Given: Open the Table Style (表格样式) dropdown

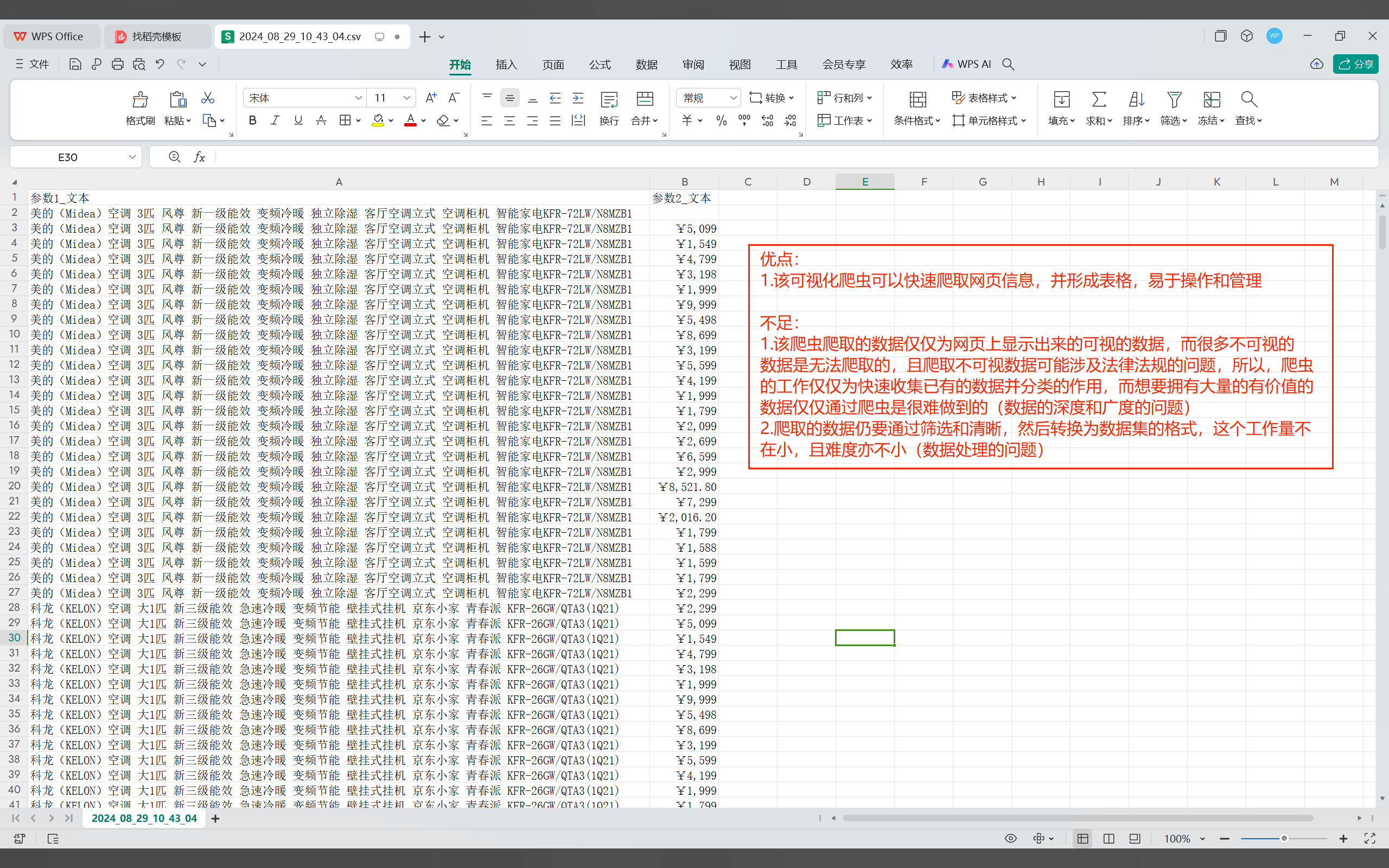Looking at the screenshot, I should (984, 98).
